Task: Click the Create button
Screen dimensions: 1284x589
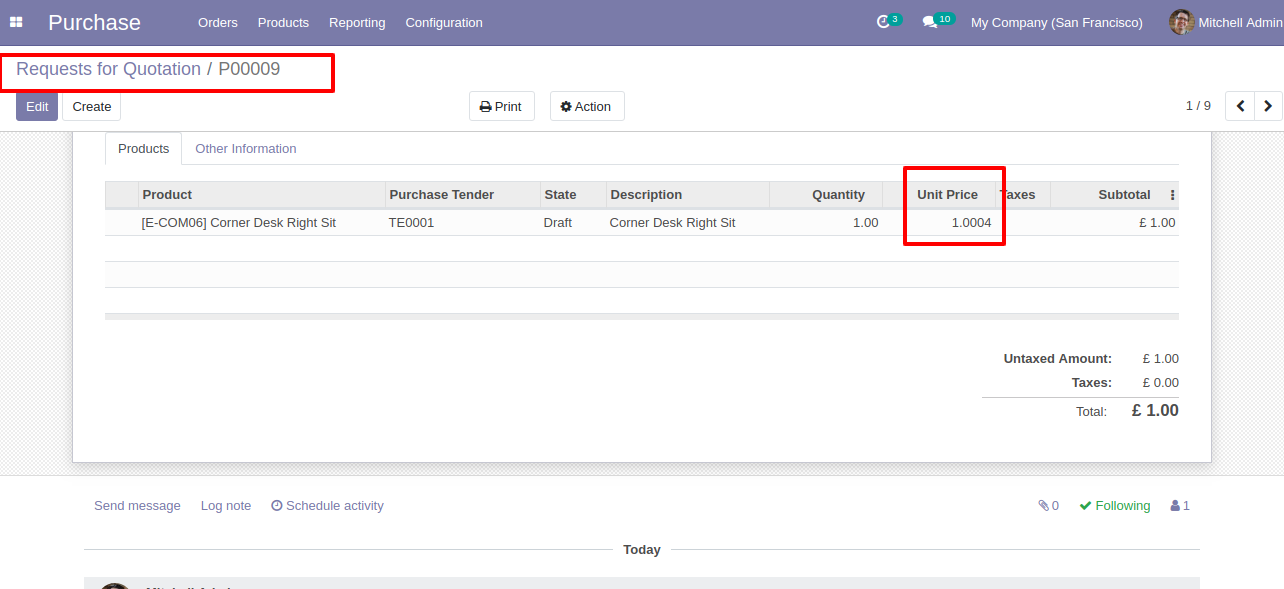Action: (x=92, y=106)
